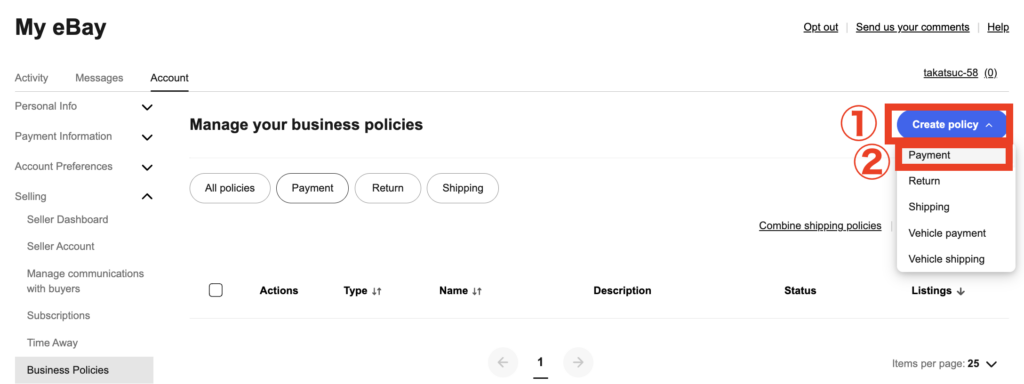Screen dimensions: 1024x384
Task: Open Time Away in the sidebar
Action: (52, 342)
